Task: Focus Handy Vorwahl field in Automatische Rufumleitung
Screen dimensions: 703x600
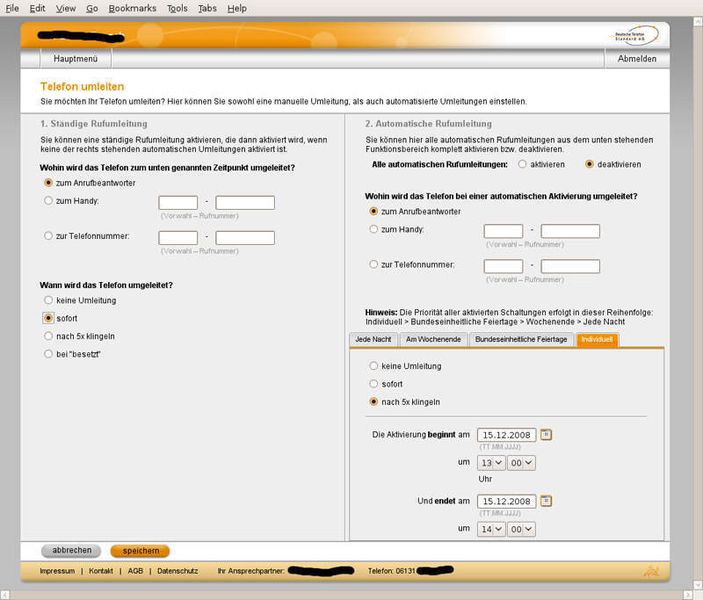Action: [503, 231]
